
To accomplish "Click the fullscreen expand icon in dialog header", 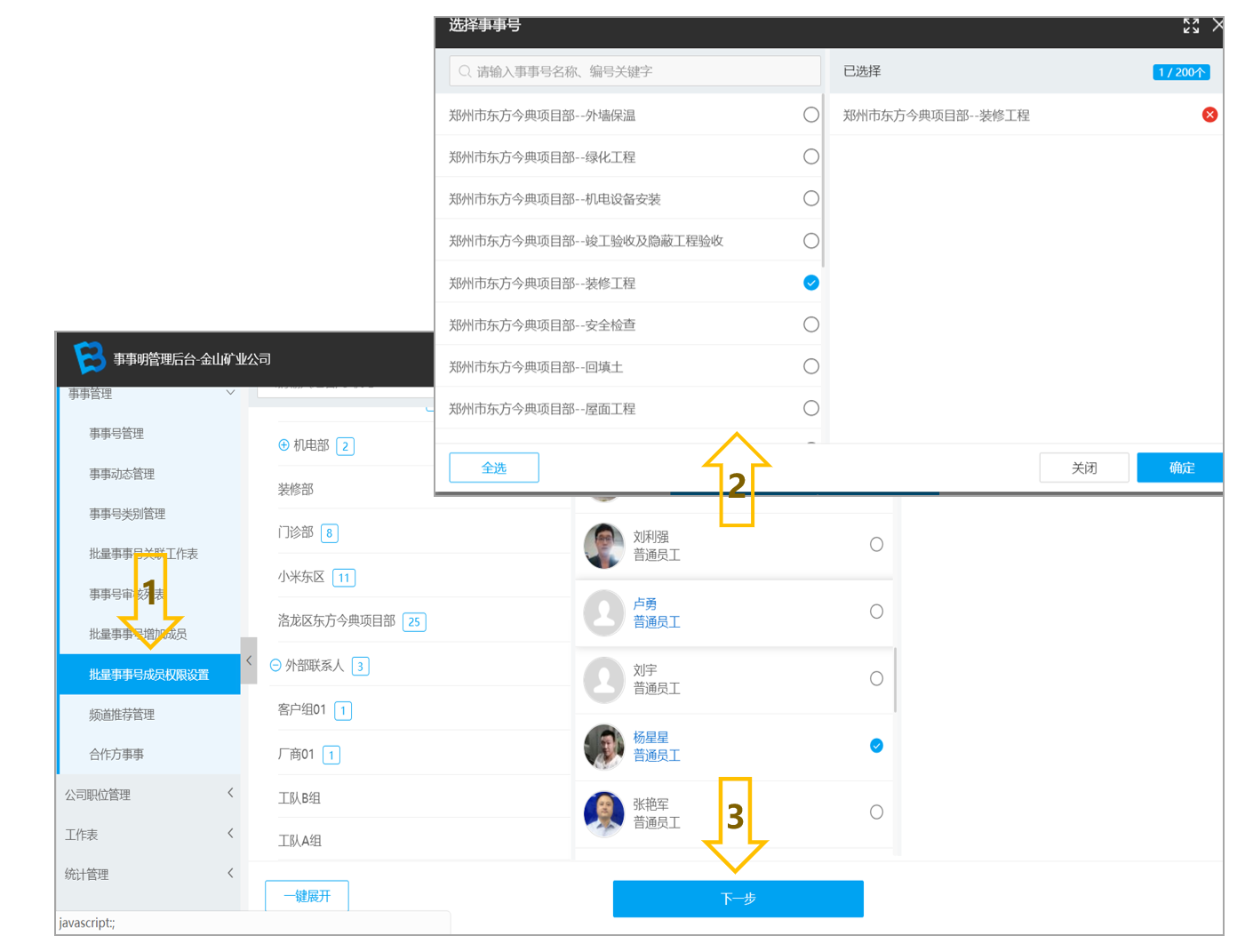I will pyautogui.click(x=1191, y=26).
